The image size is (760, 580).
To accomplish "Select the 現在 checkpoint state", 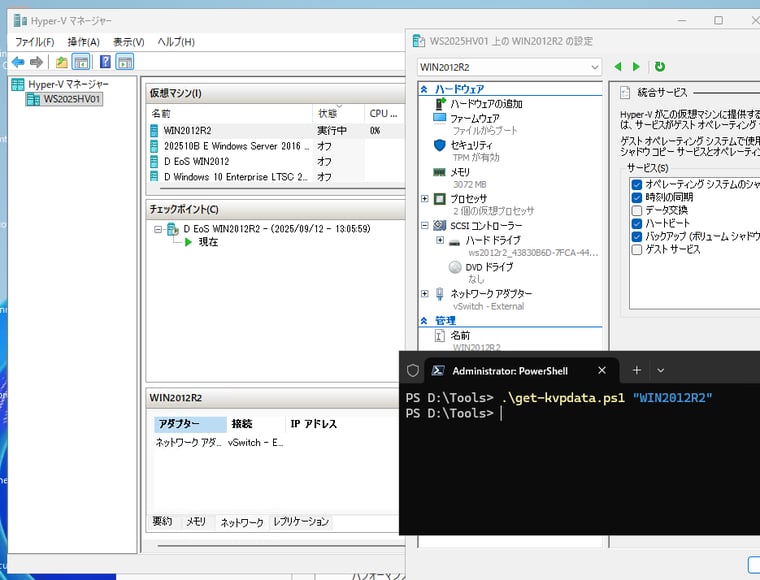I will [208, 242].
